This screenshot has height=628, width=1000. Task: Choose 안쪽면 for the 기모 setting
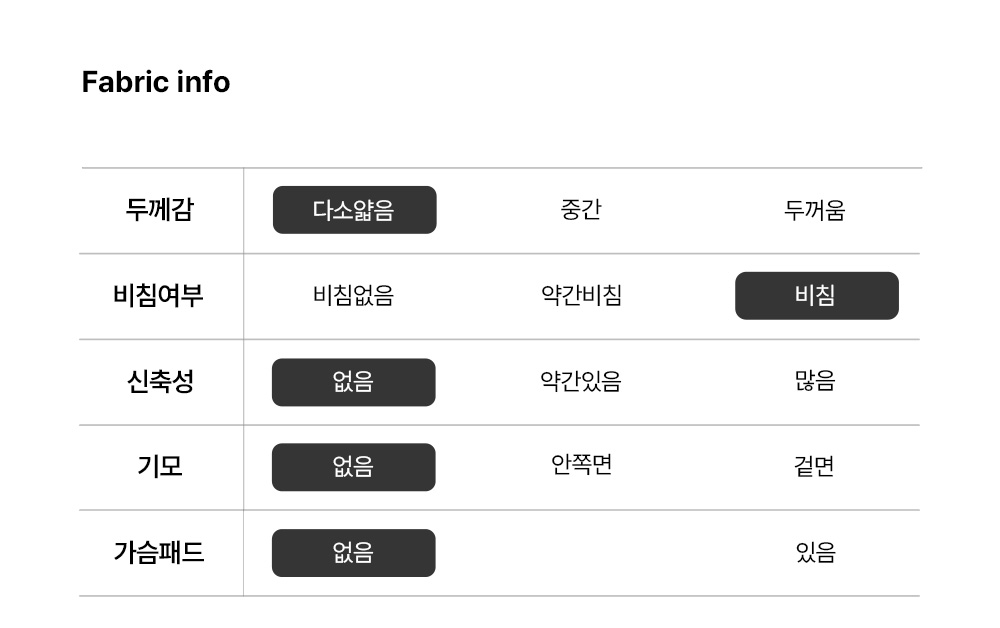[x=581, y=465]
